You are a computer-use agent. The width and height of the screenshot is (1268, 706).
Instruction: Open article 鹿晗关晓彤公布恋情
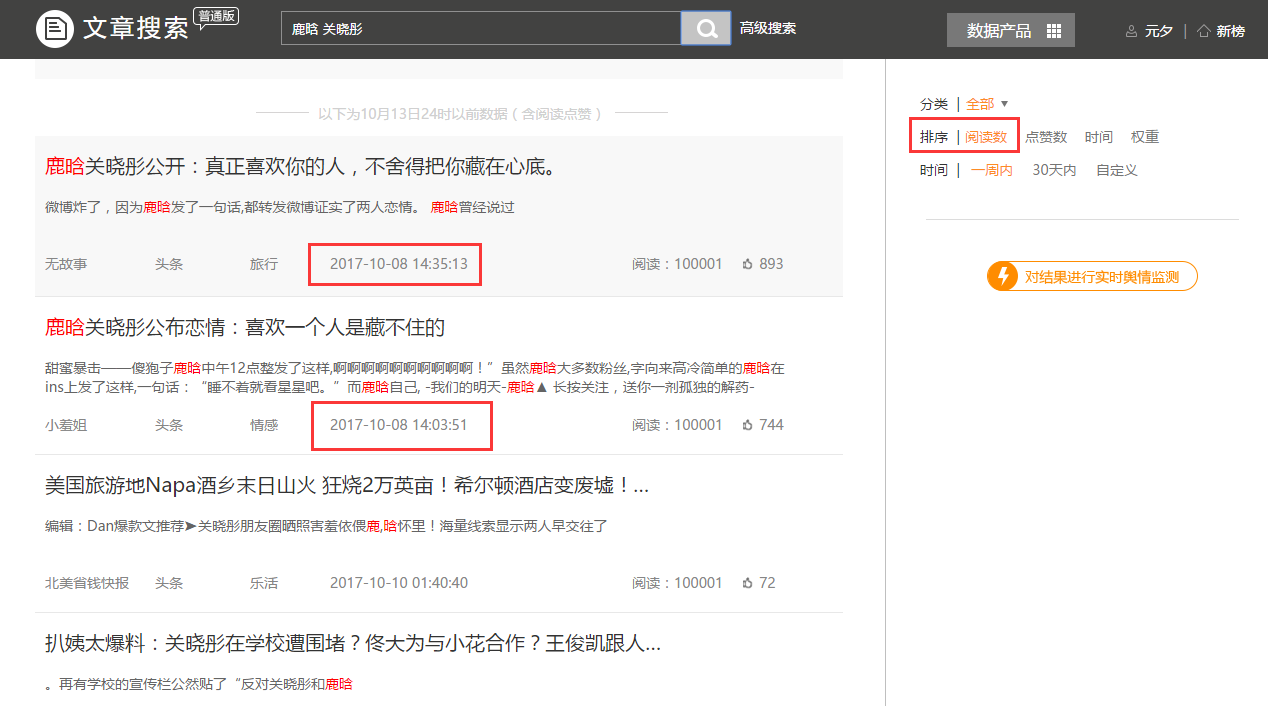click(245, 327)
